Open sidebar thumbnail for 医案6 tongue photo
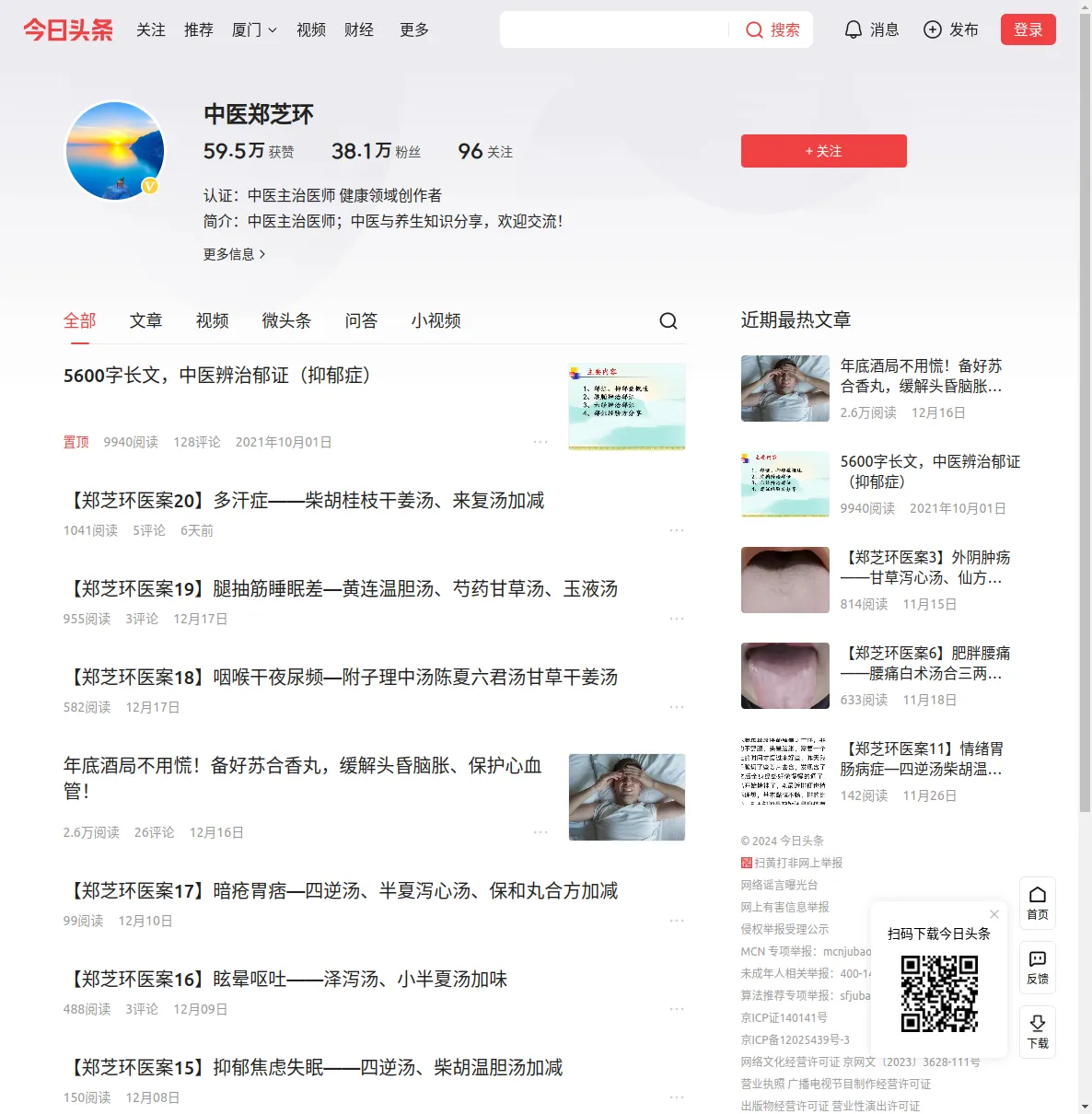1092x1114 pixels. click(785, 676)
